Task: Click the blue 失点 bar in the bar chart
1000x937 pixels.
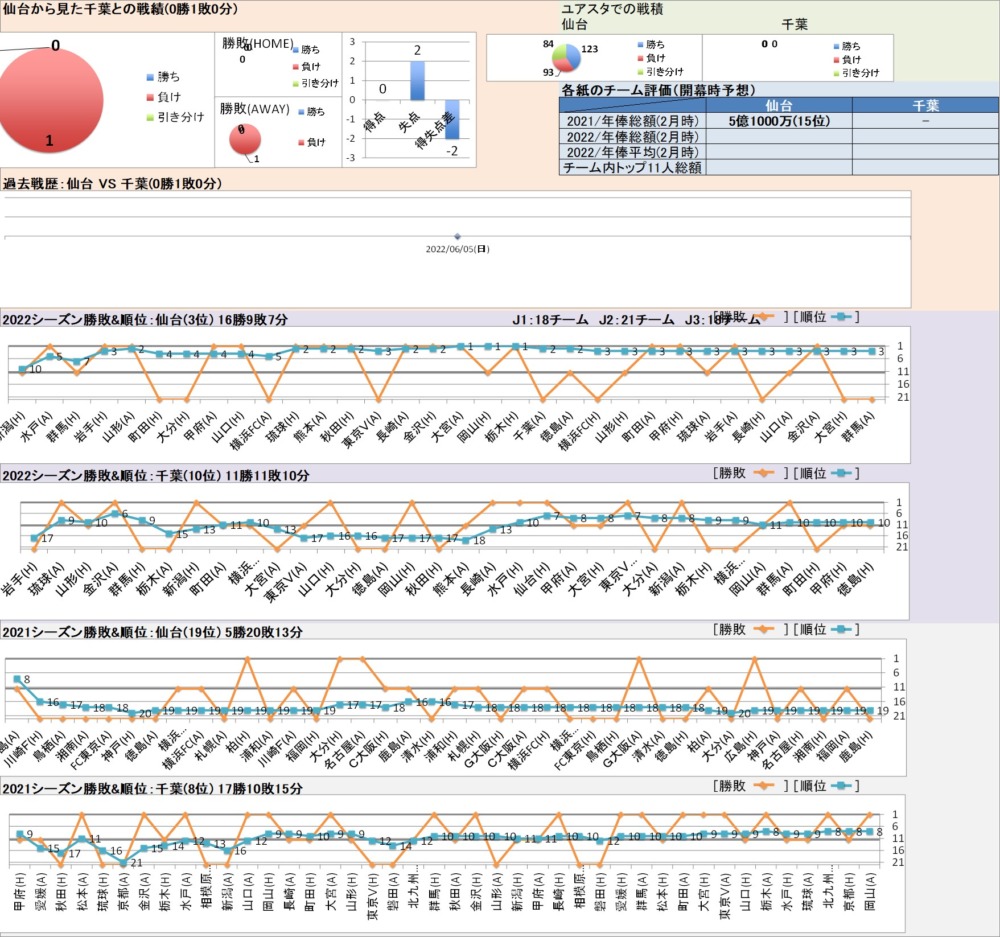Action: coord(417,80)
